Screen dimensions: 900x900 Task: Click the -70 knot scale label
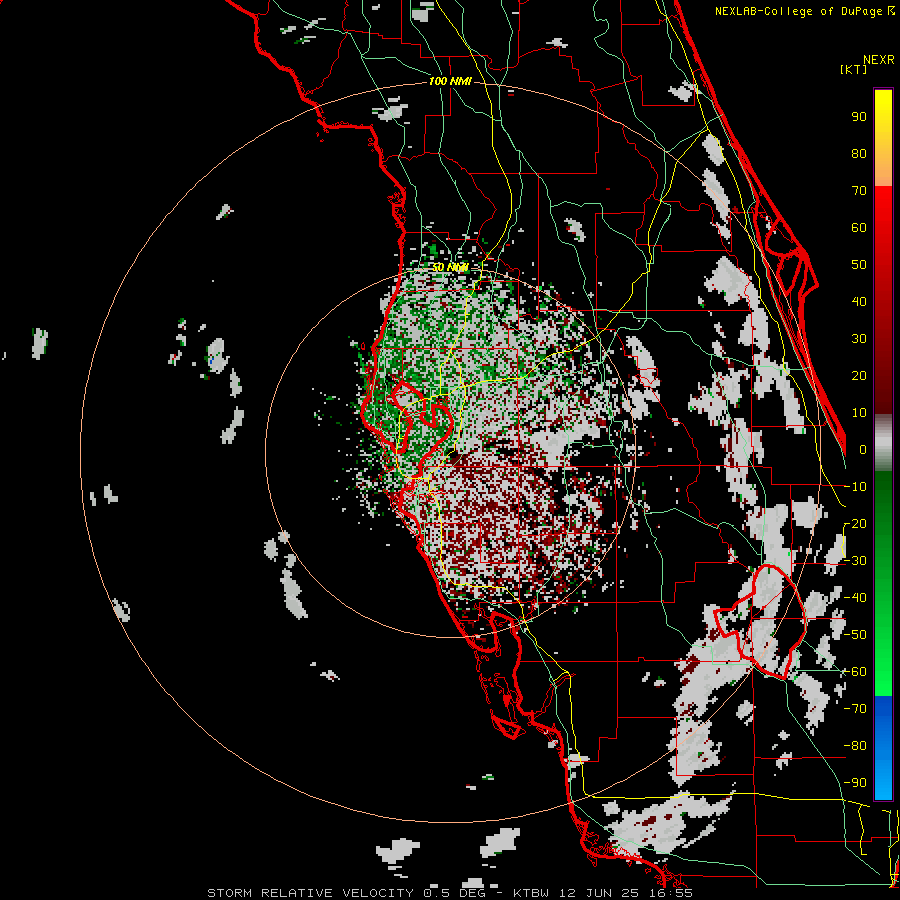855,709
